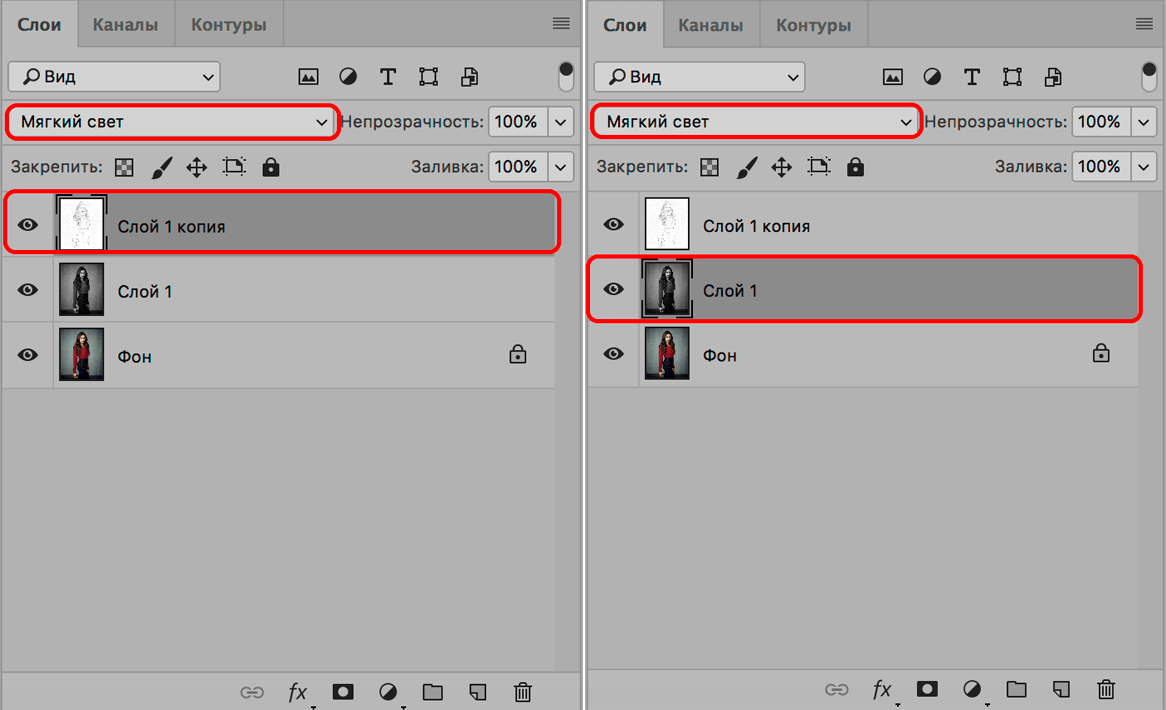1166x710 pixels.
Task: Lock all icon in left panel
Action: 270,167
